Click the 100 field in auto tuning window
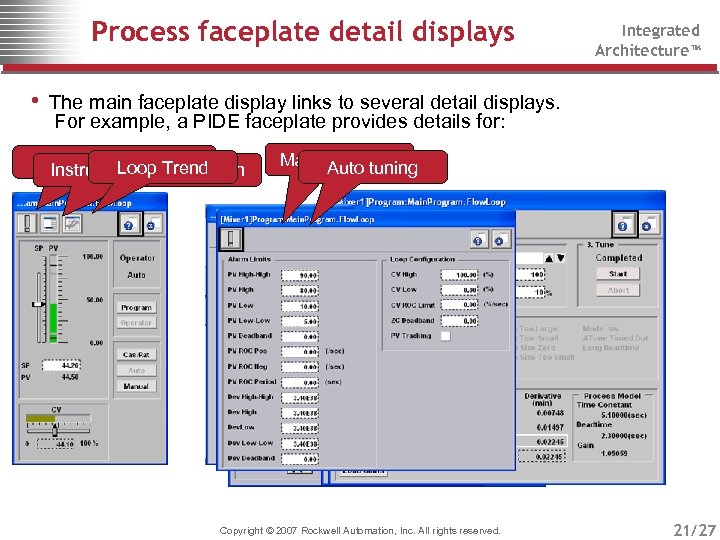Image resolution: width=720 pixels, height=540 pixels. pos(531,275)
